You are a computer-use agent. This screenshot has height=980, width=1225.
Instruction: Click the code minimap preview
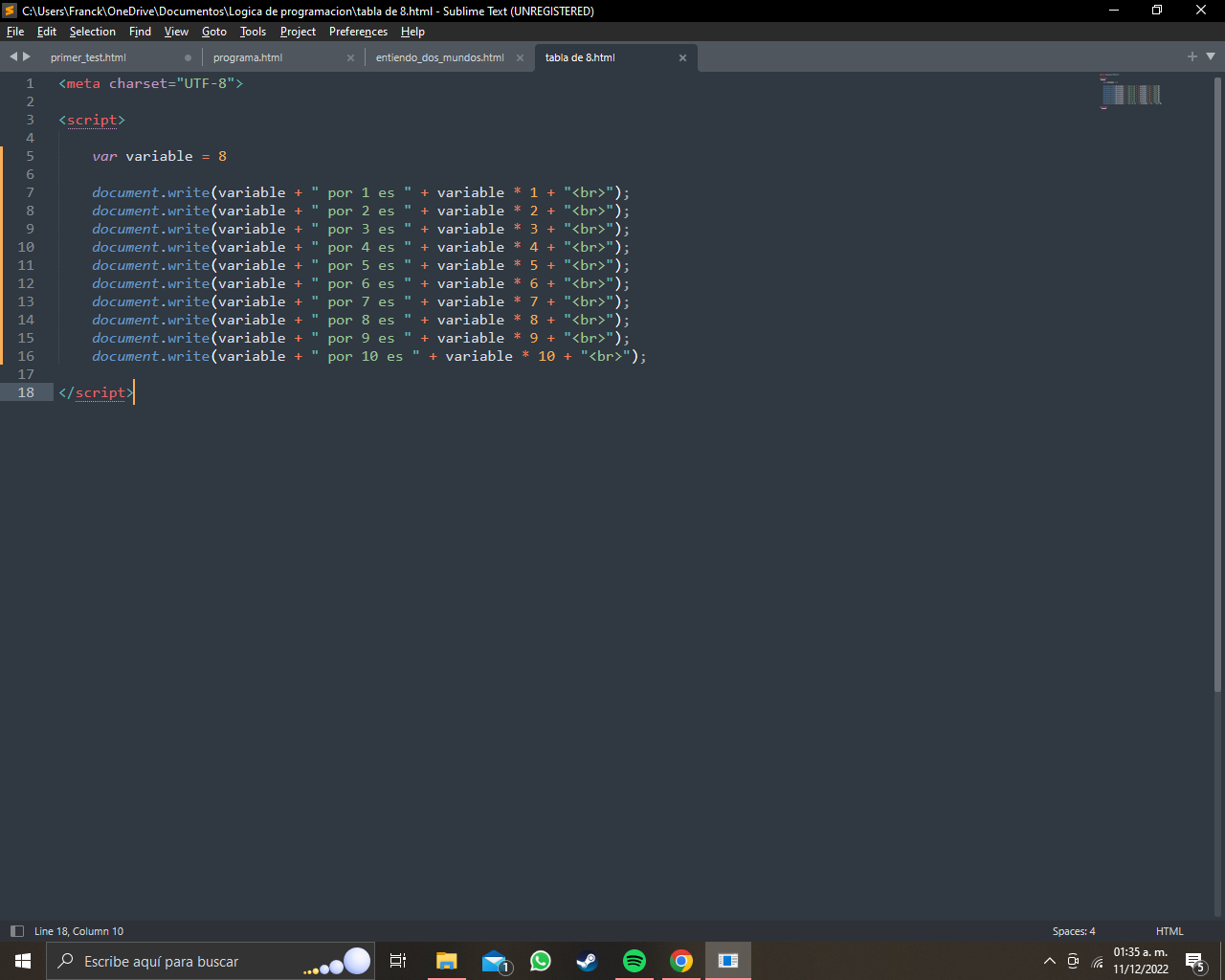click(1130, 91)
